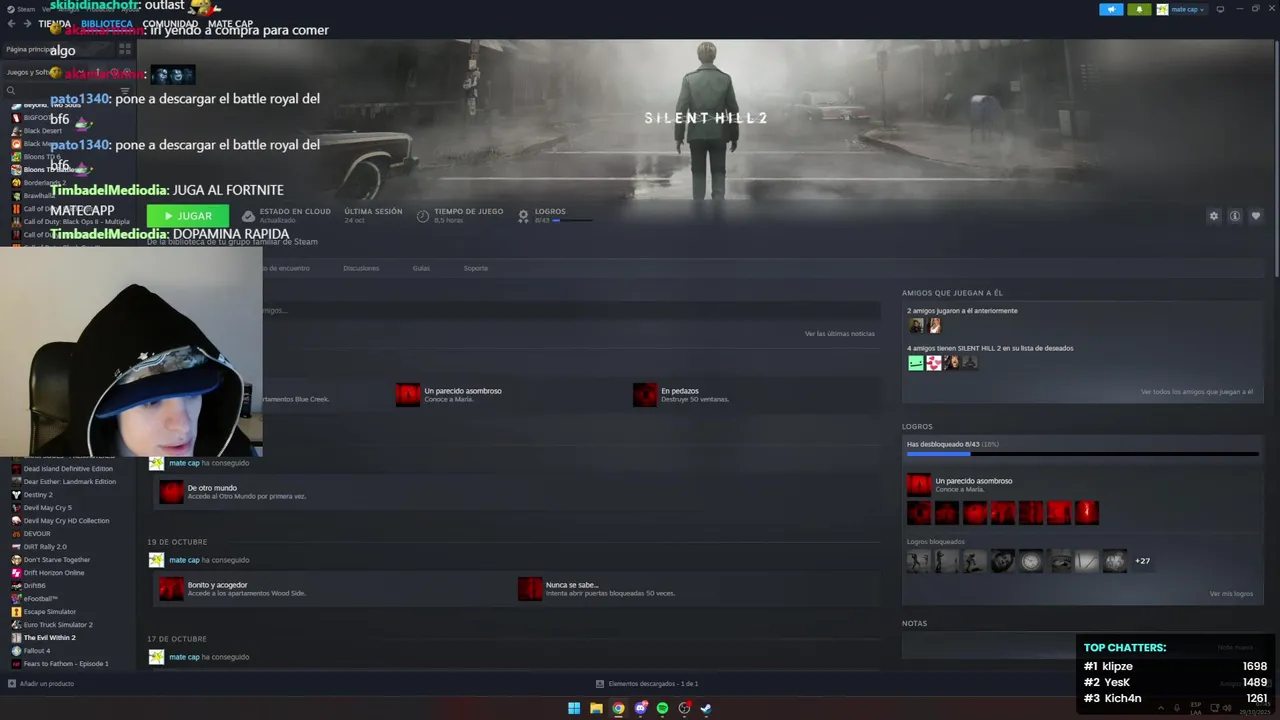Open the BIBLIOTECA menu
The image size is (1280, 720).
107,24
